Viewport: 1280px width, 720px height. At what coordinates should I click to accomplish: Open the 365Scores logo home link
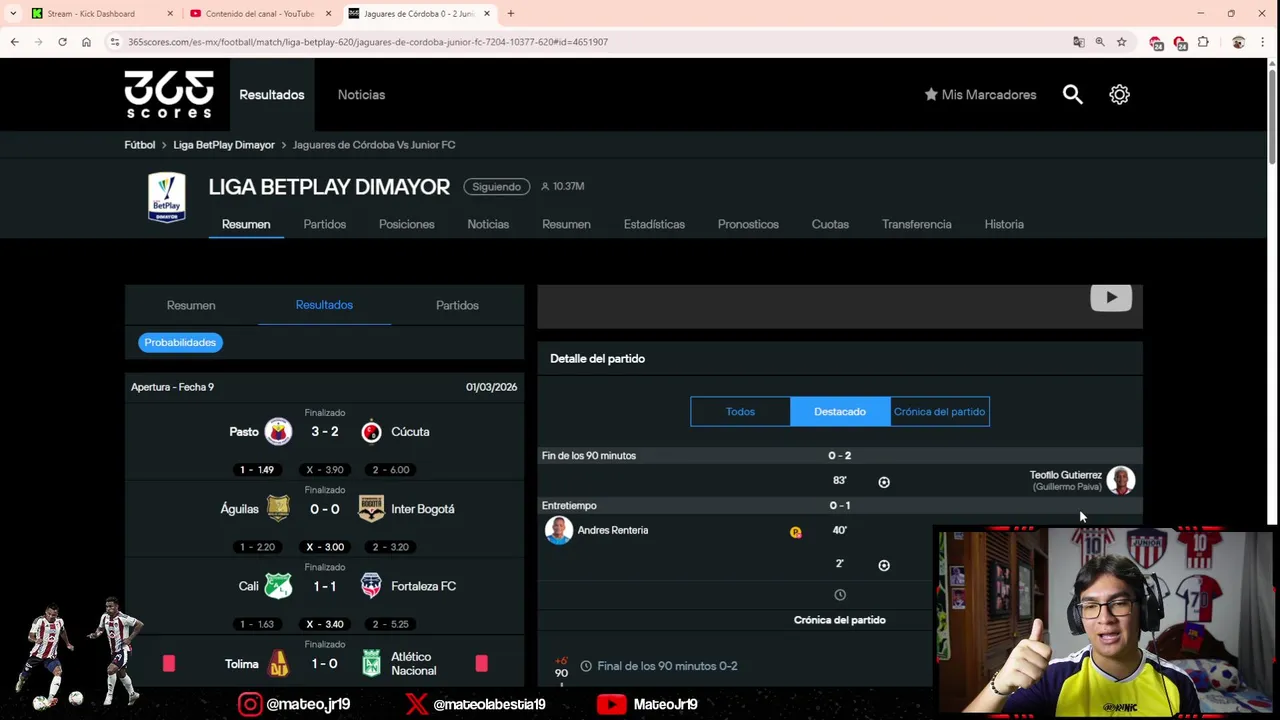[169, 94]
